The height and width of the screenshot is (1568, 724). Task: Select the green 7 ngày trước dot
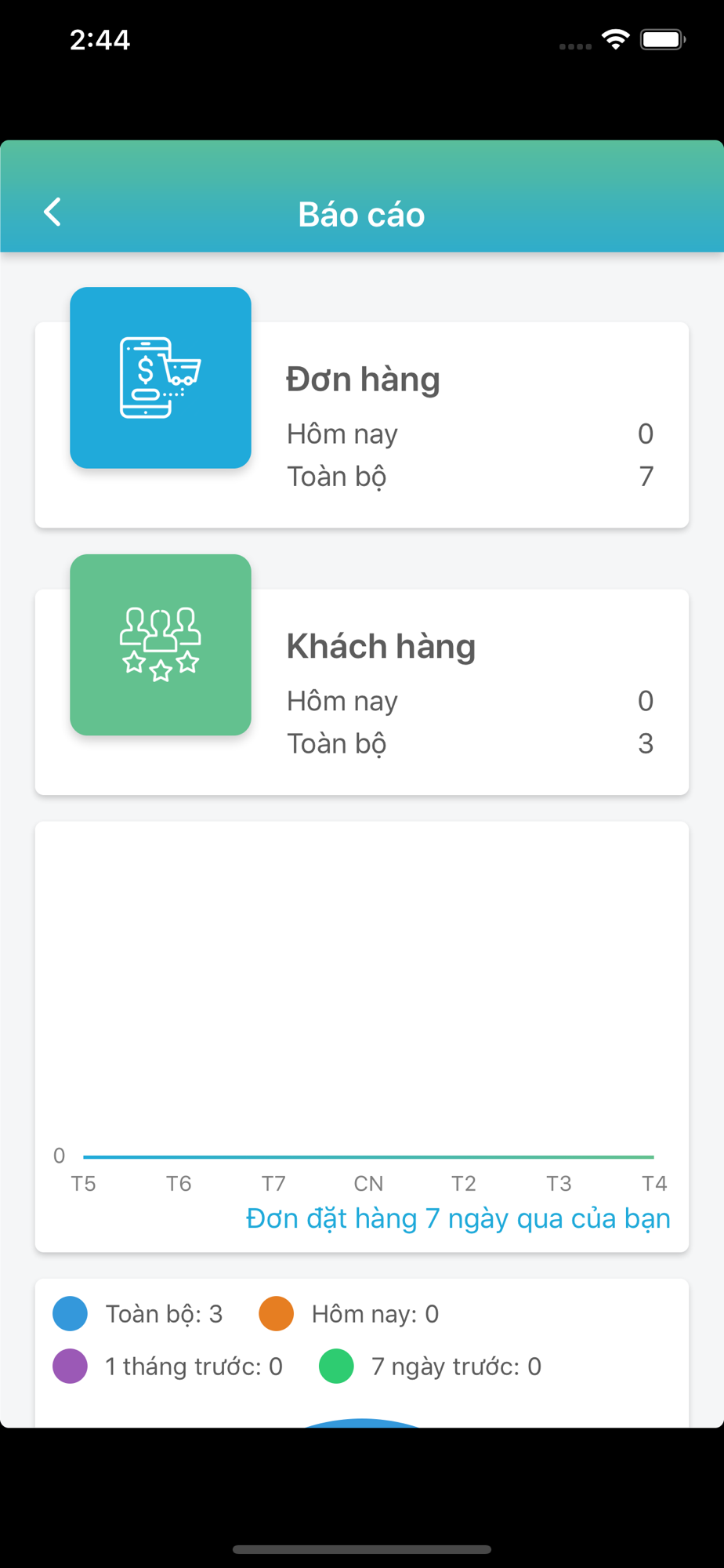pyautogui.click(x=336, y=1367)
